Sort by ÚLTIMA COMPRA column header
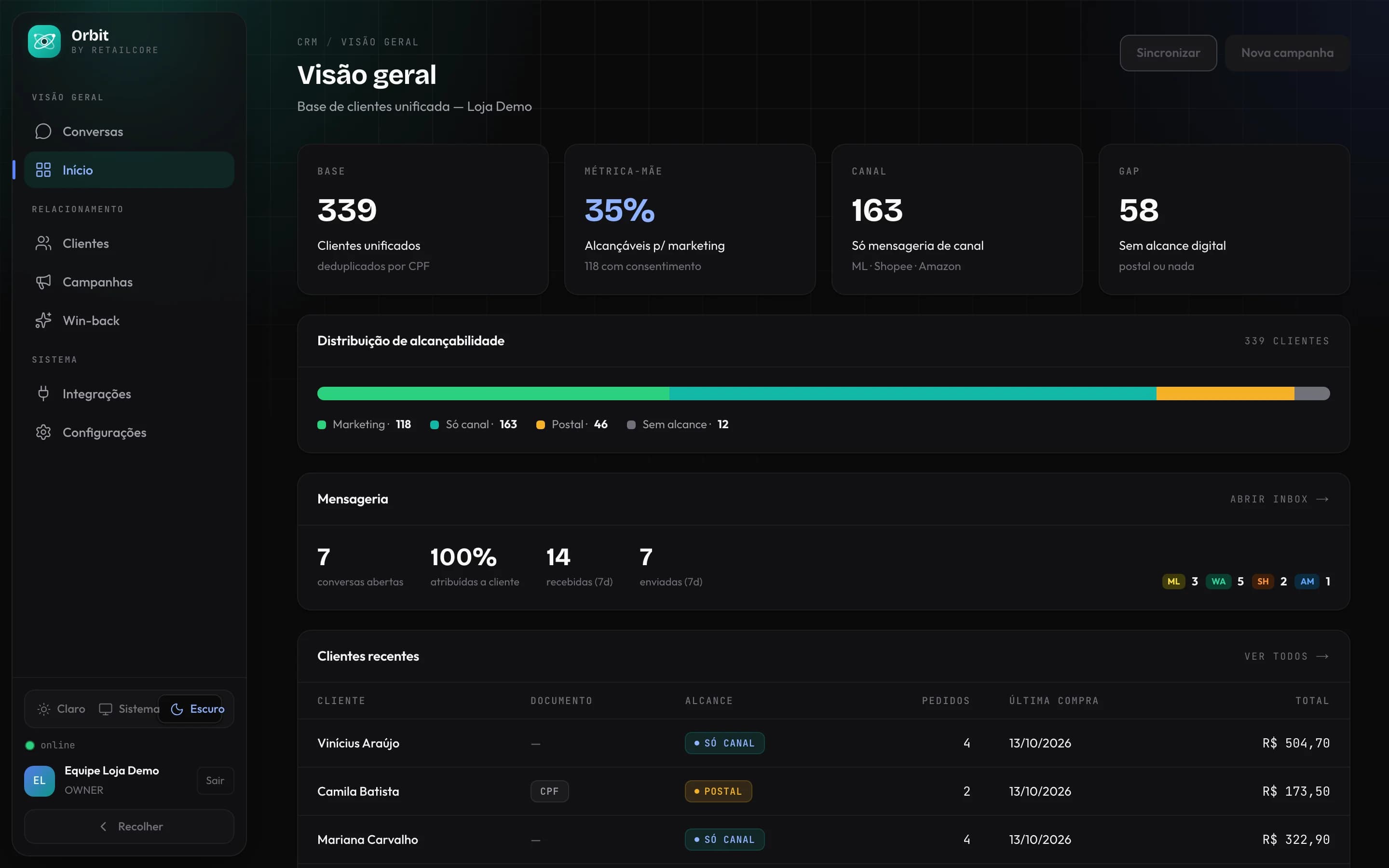 [1054, 700]
